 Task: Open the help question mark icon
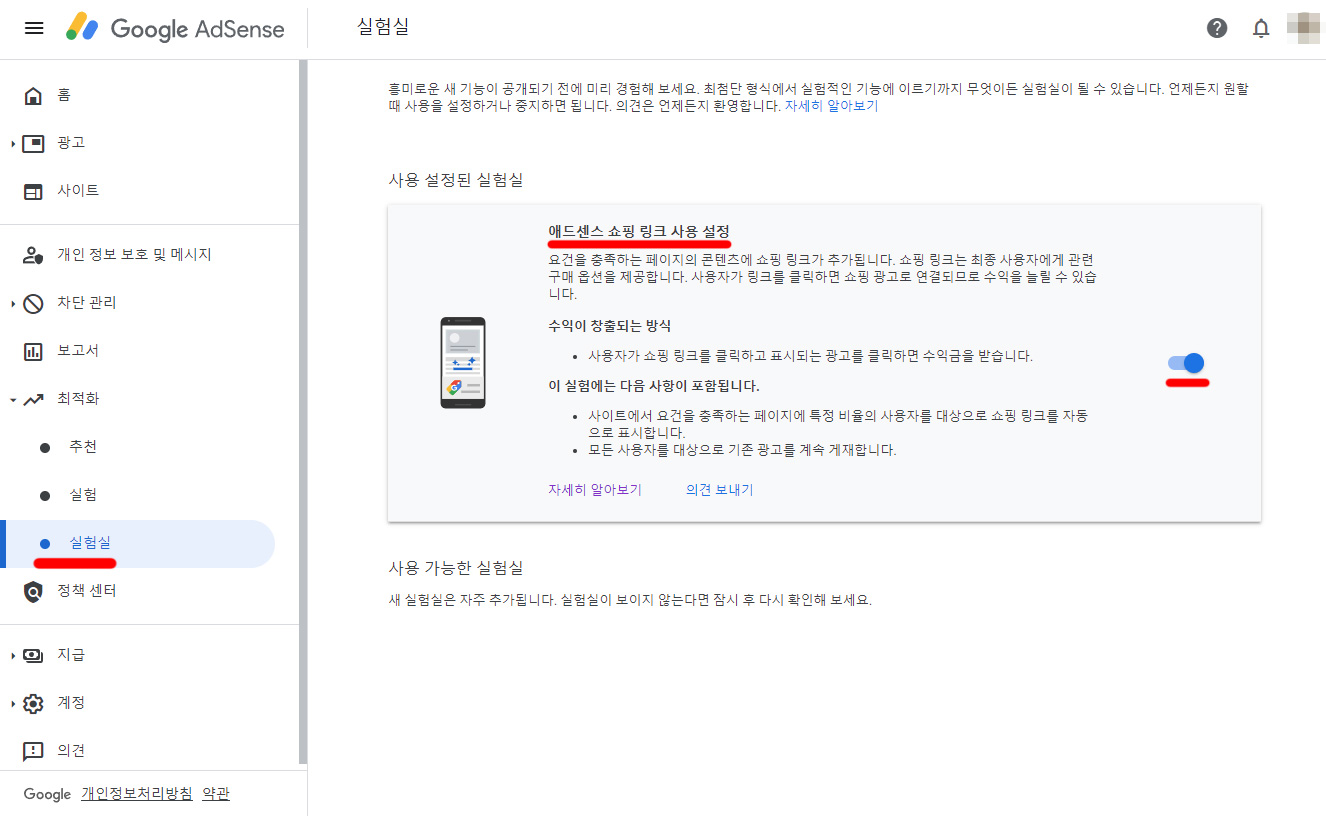pos(1217,28)
